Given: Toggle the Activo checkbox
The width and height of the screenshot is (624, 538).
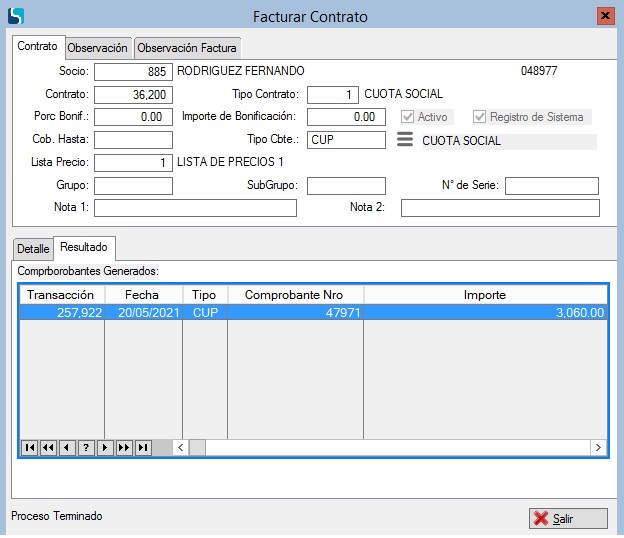Looking at the screenshot, I should pos(408,117).
